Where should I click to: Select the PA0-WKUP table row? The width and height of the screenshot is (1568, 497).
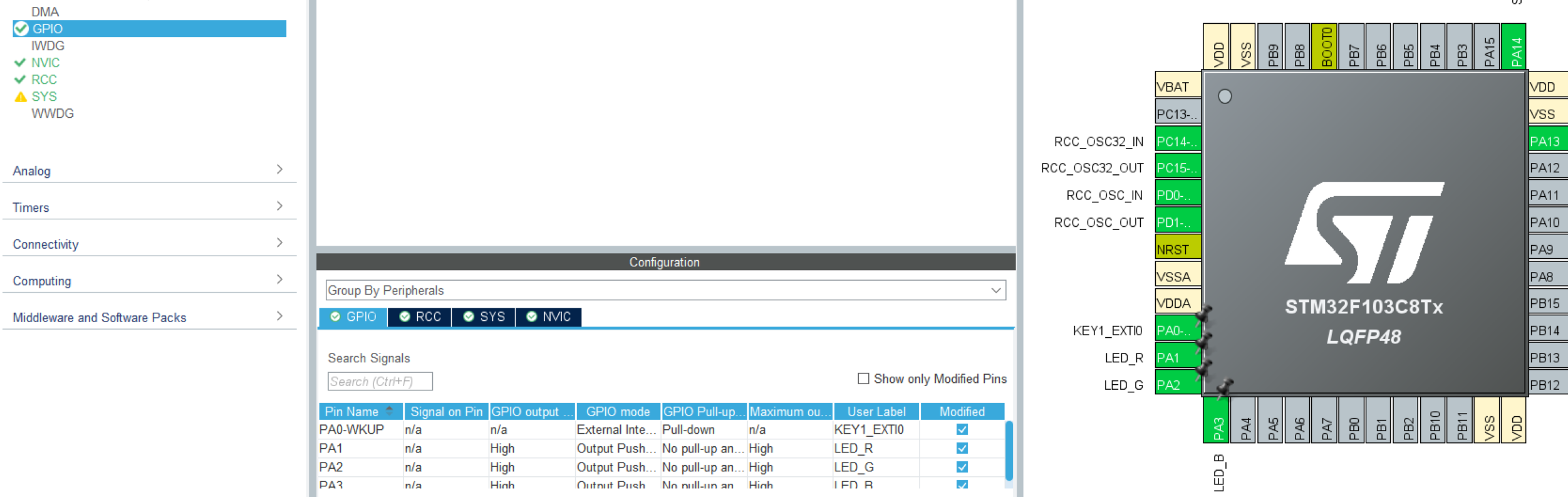(x=662, y=429)
